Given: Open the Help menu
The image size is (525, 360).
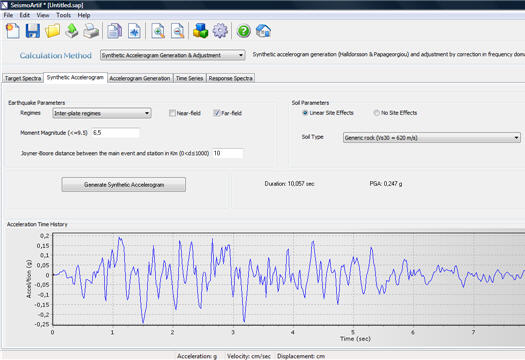Looking at the screenshot, I should (x=84, y=15).
